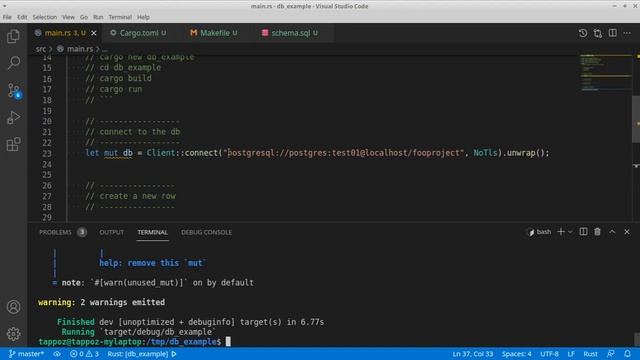Click the window menu button at title bar left
The height and width of the screenshot is (360, 640).
click(4, 6)
